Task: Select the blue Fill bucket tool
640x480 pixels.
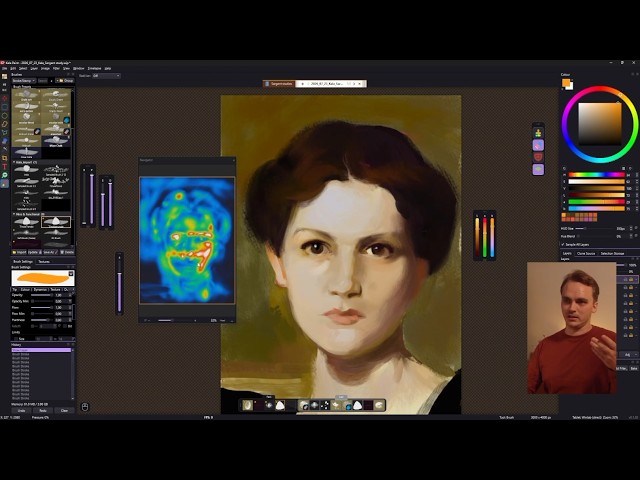Action: (x=4, y=141)
